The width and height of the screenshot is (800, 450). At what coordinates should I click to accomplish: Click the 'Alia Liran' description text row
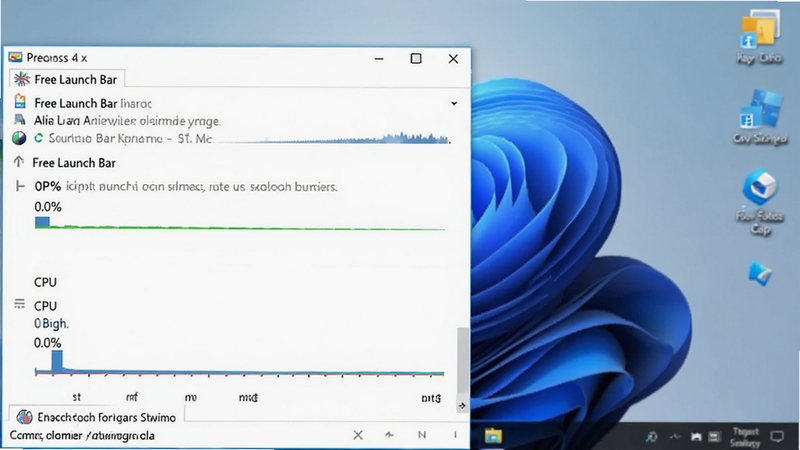point(127,121)
